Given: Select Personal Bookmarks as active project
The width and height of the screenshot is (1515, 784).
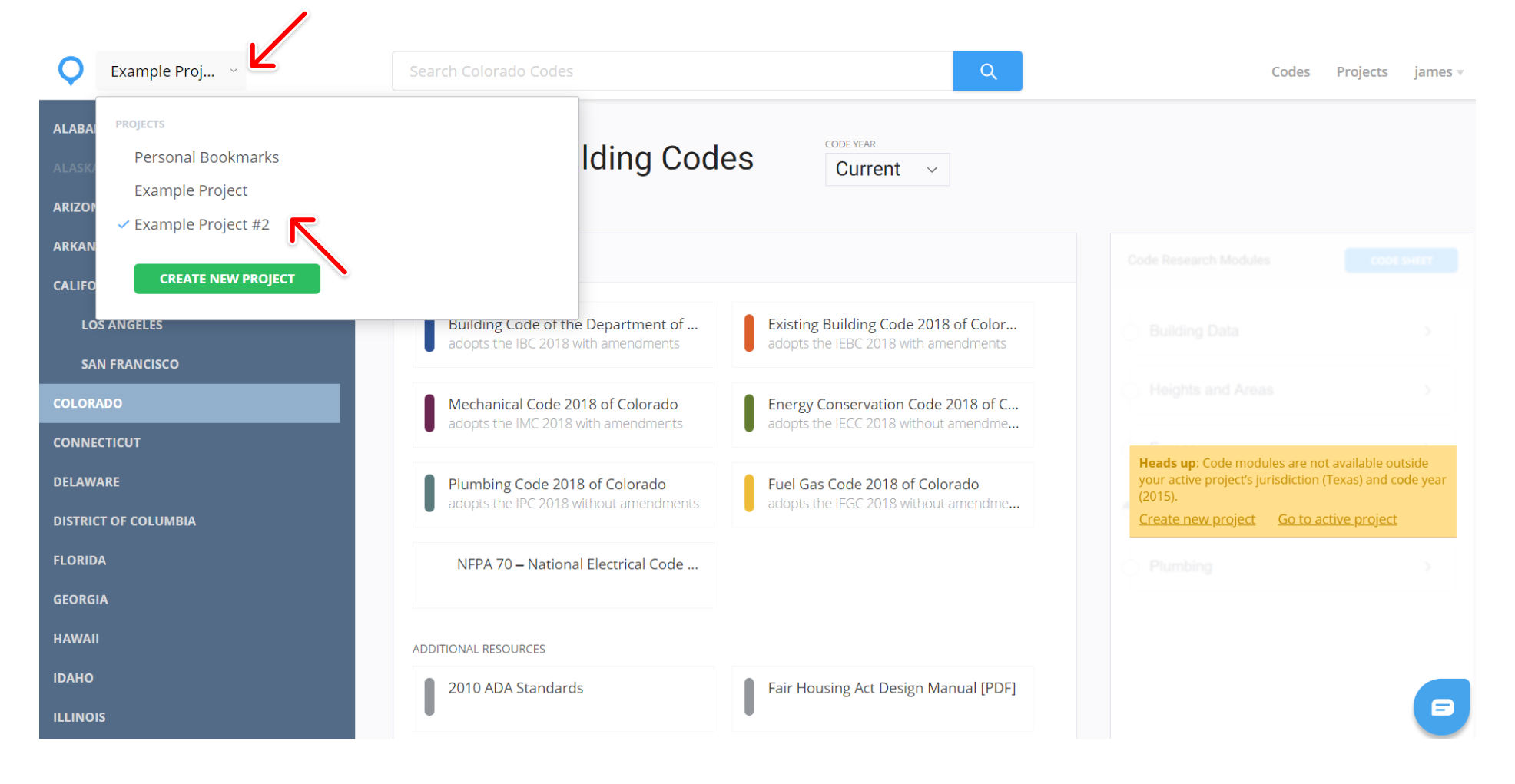Looking at the screenshot, I should tap(207, 157).
